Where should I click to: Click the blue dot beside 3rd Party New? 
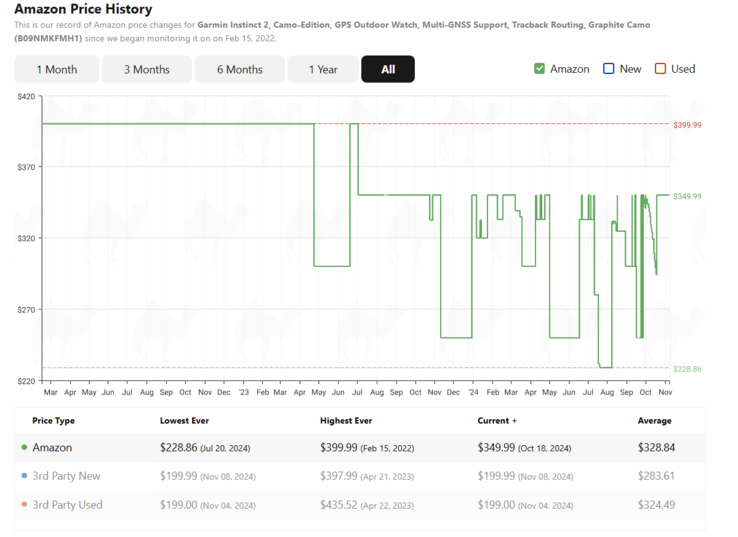pos(24,476)
